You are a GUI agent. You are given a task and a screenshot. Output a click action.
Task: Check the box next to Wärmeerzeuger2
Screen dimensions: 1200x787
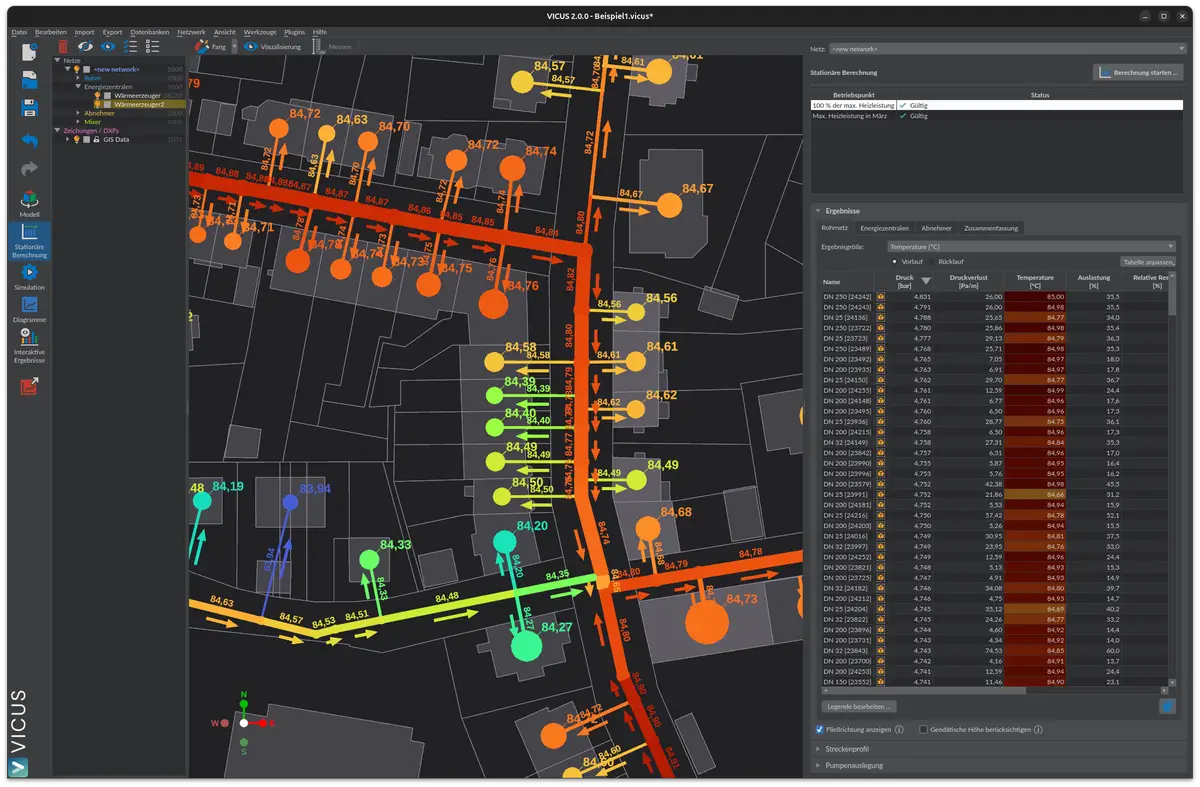tap(107, 104)
